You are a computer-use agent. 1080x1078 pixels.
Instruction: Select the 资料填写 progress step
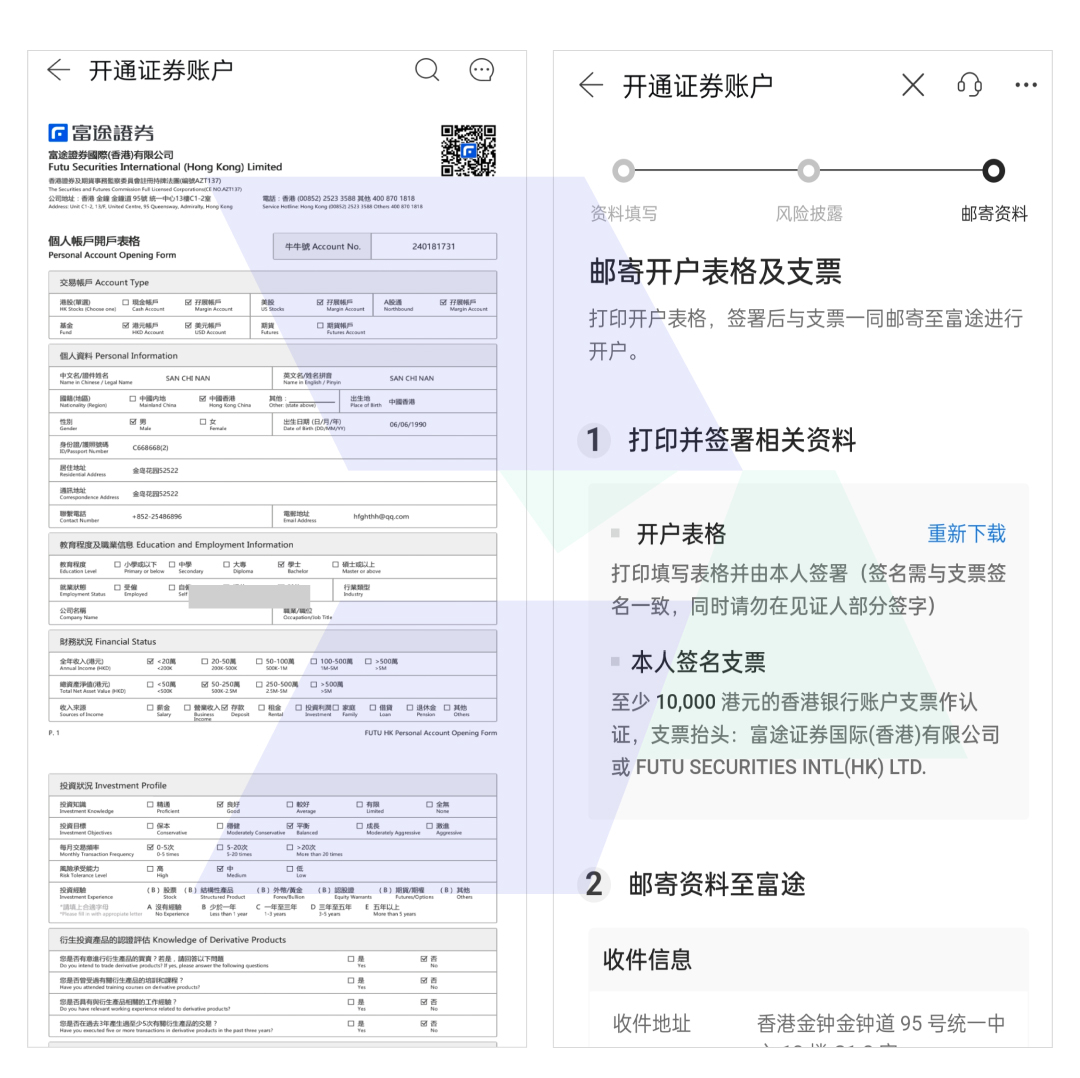click(623, 214)
